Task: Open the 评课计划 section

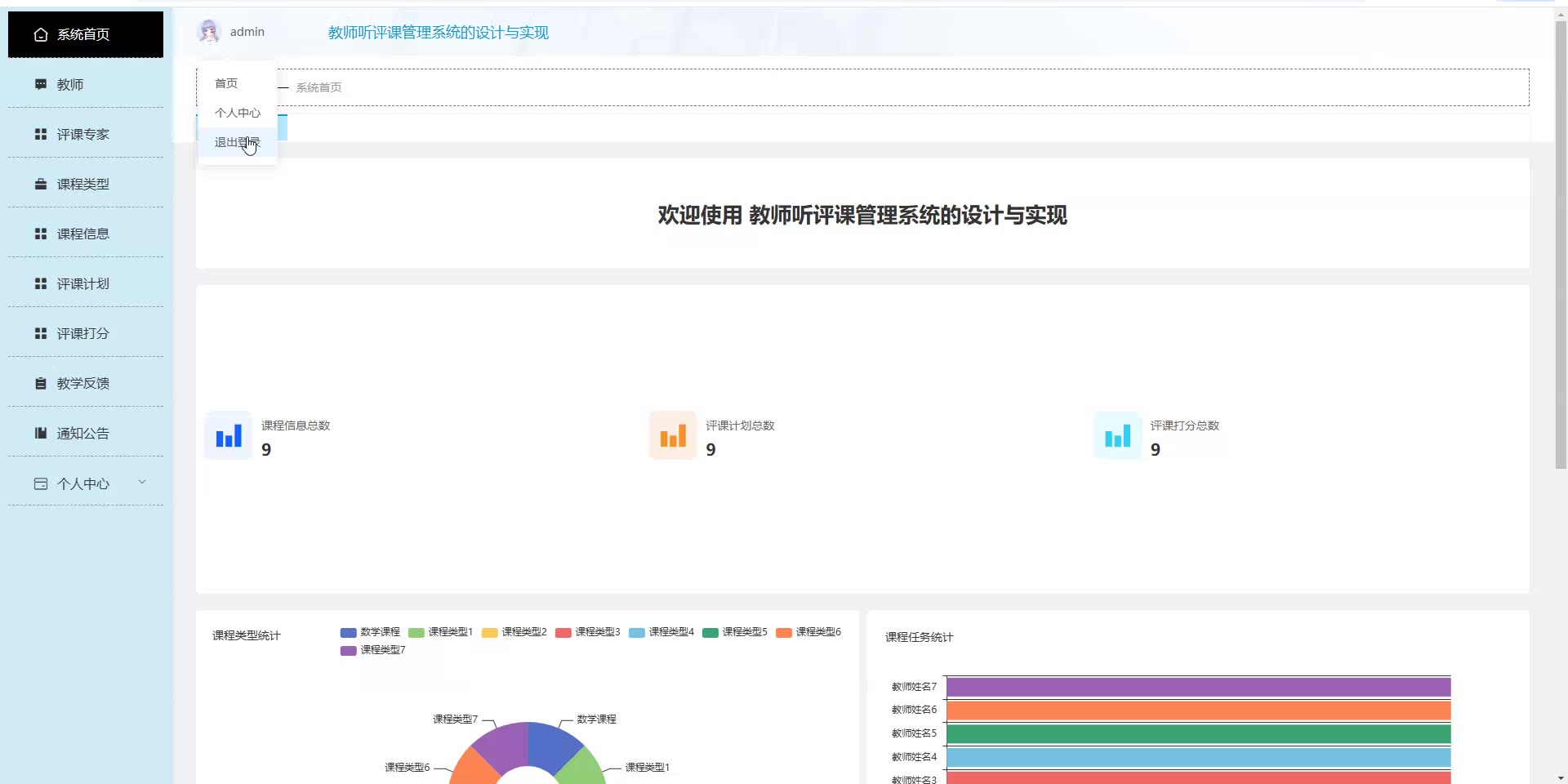Action: [86, 283]
